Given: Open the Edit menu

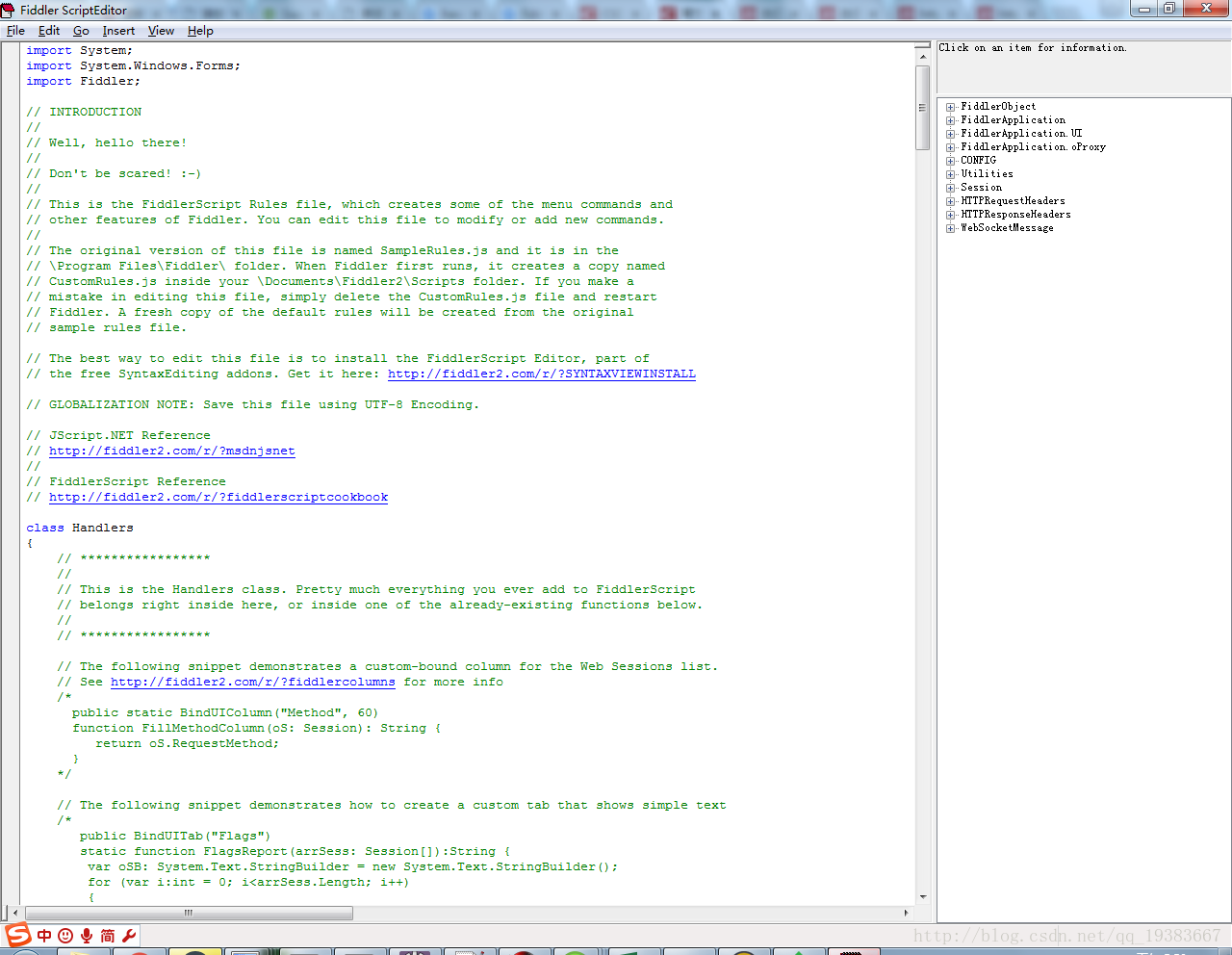Looking at the screenshot, I should point(49,31).
